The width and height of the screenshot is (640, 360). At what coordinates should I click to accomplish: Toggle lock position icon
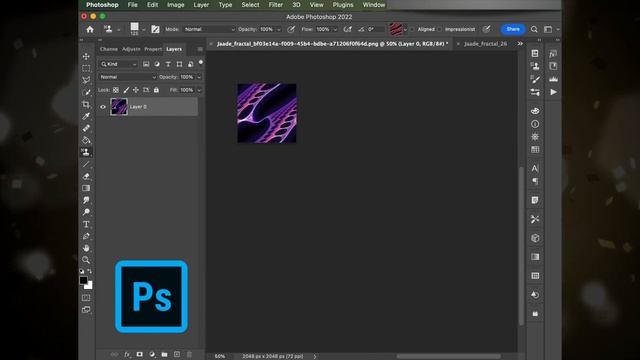tap(136, 90)
